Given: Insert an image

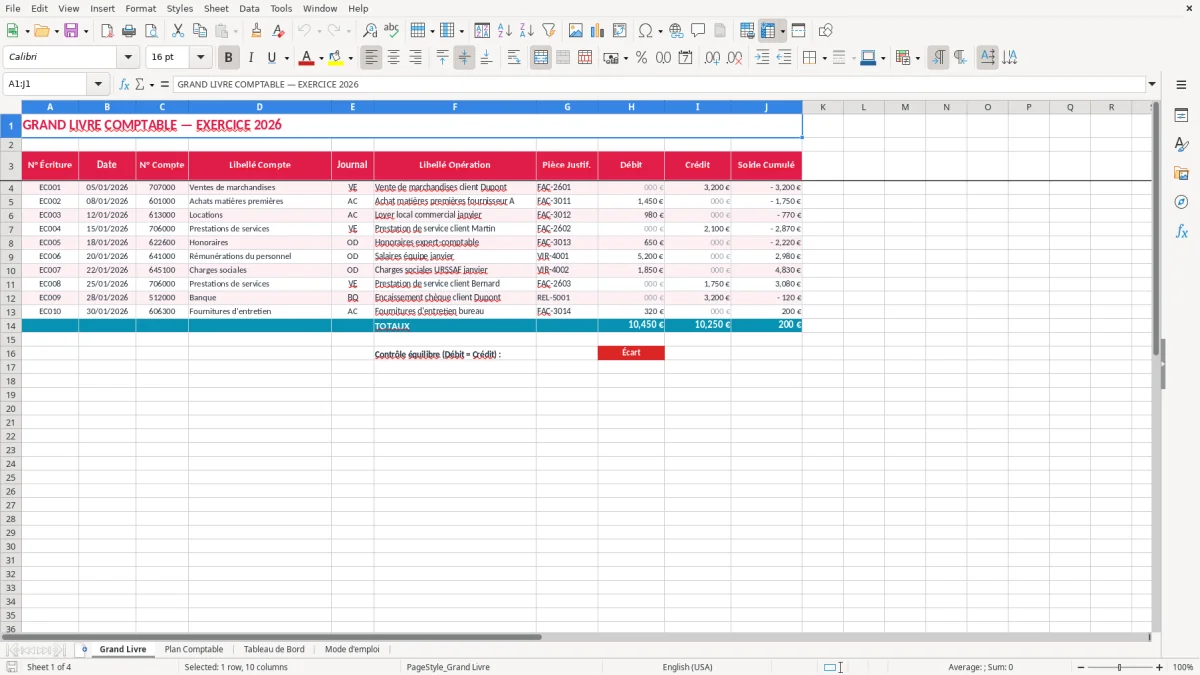Looking at the screenshot, I should click(576, 31).
